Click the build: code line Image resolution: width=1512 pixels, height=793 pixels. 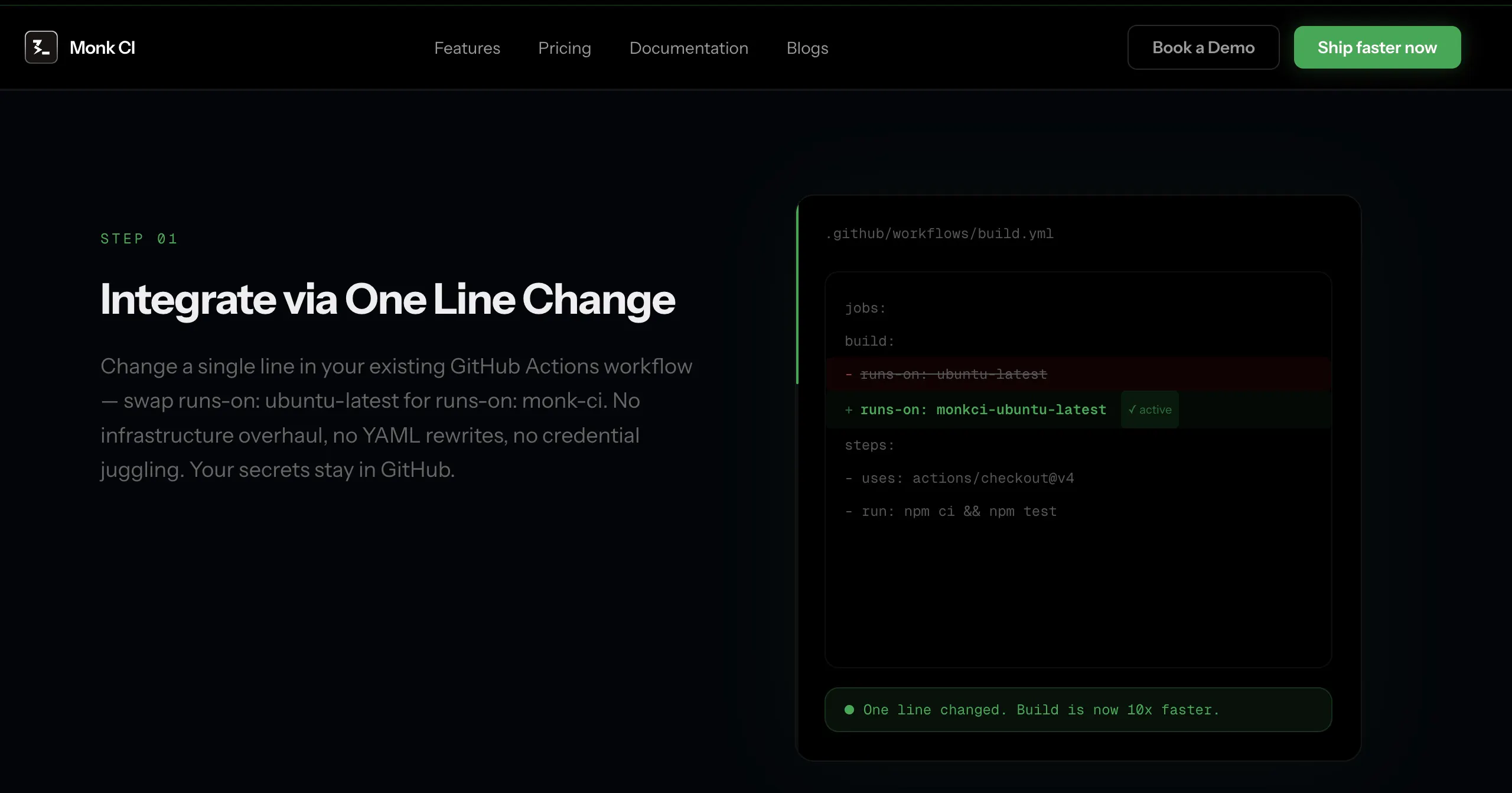click(869, 342)
